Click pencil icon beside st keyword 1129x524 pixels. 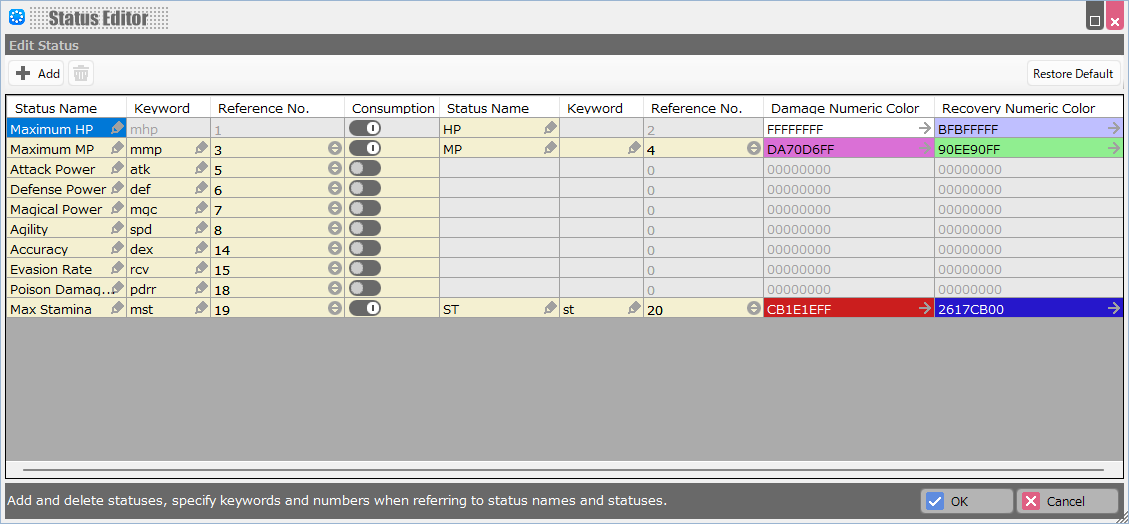coord(634,309)
